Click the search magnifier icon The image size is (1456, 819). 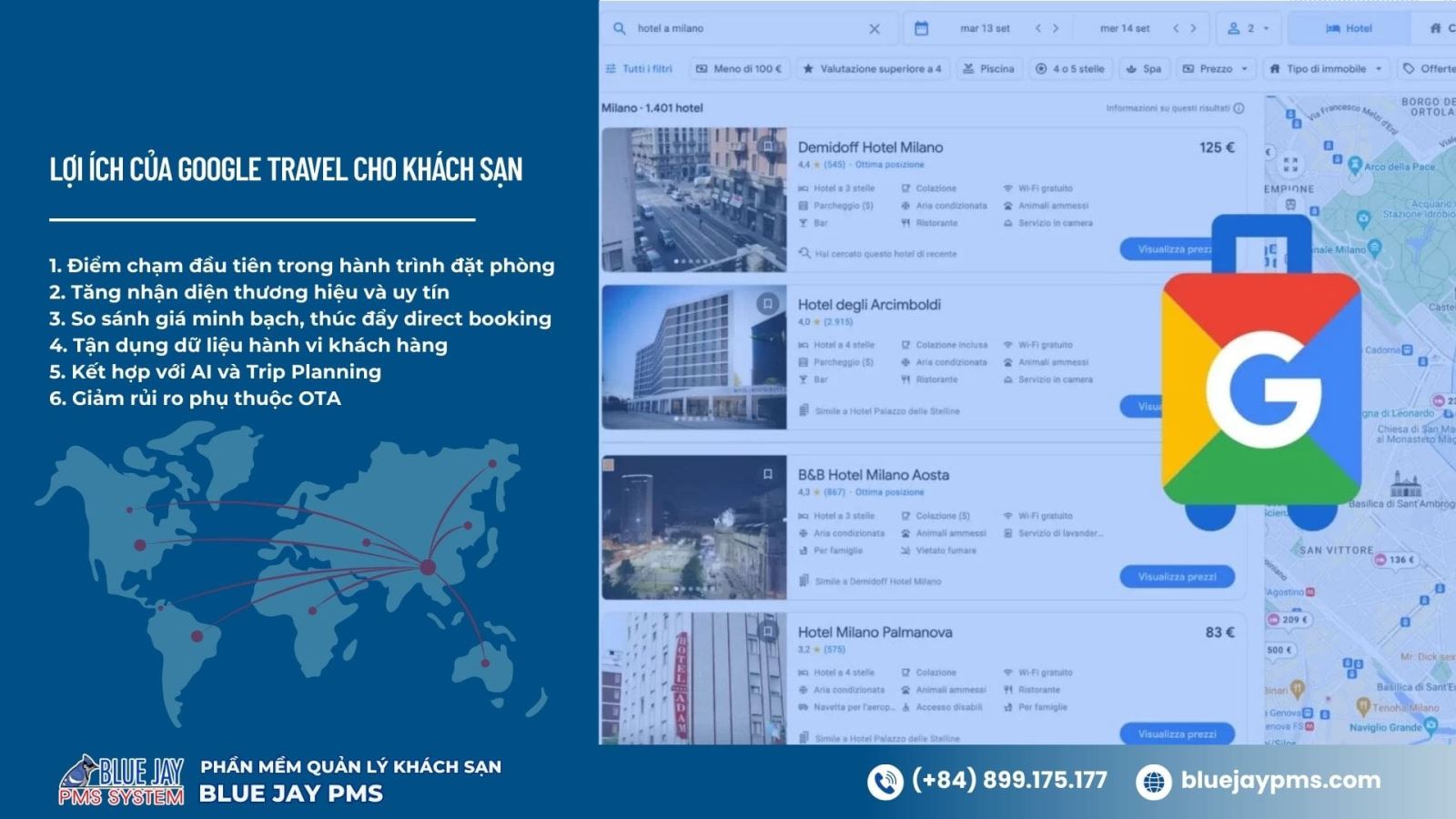[620, 28]
